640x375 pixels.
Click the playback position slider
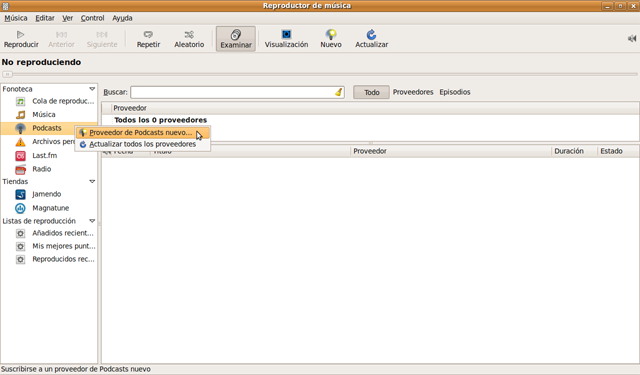click(320, 74)
